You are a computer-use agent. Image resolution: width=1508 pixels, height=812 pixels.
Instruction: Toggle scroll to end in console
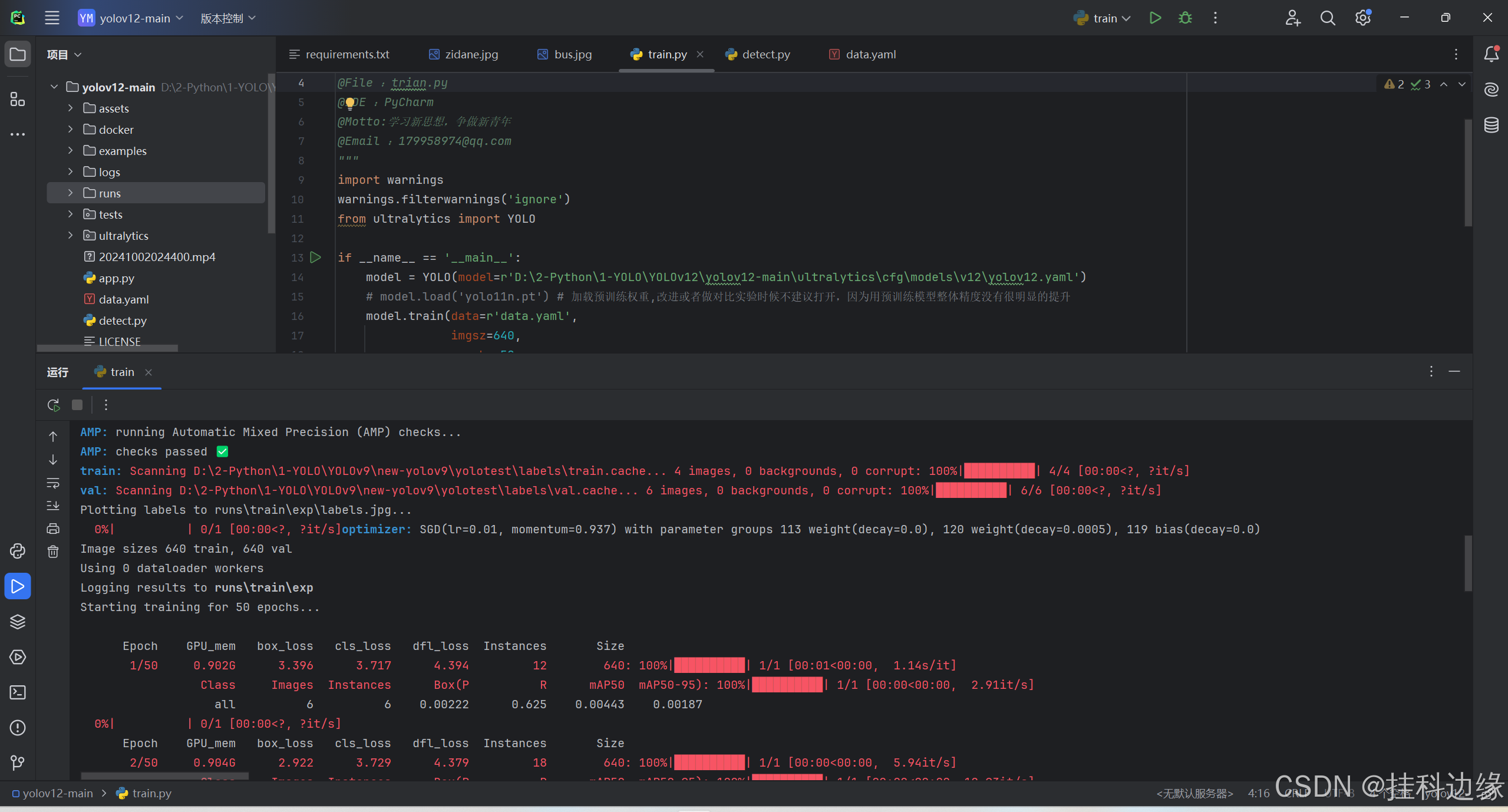53,506
